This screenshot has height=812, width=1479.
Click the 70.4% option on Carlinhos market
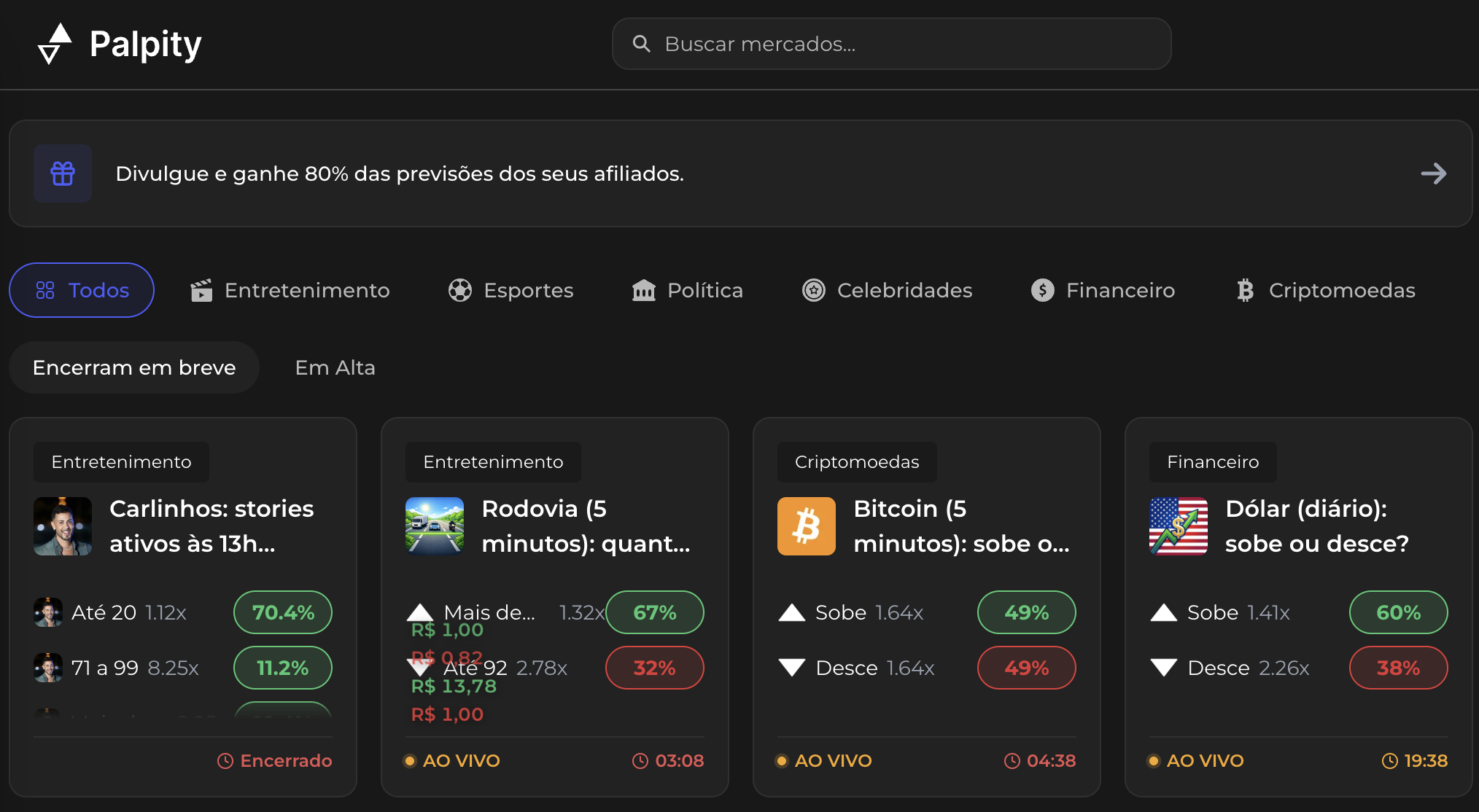(x=282, y=612)
